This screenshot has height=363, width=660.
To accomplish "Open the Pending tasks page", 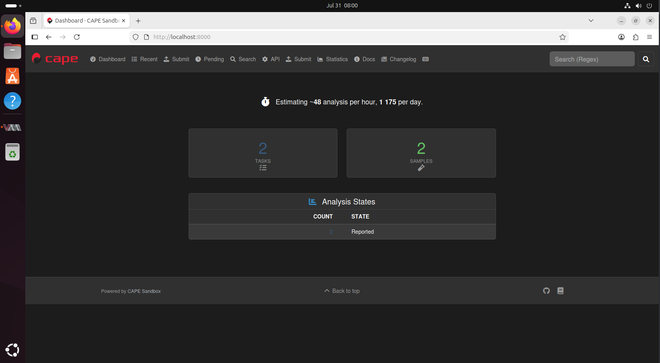I will pyautogui.click(x=210, y=59).
